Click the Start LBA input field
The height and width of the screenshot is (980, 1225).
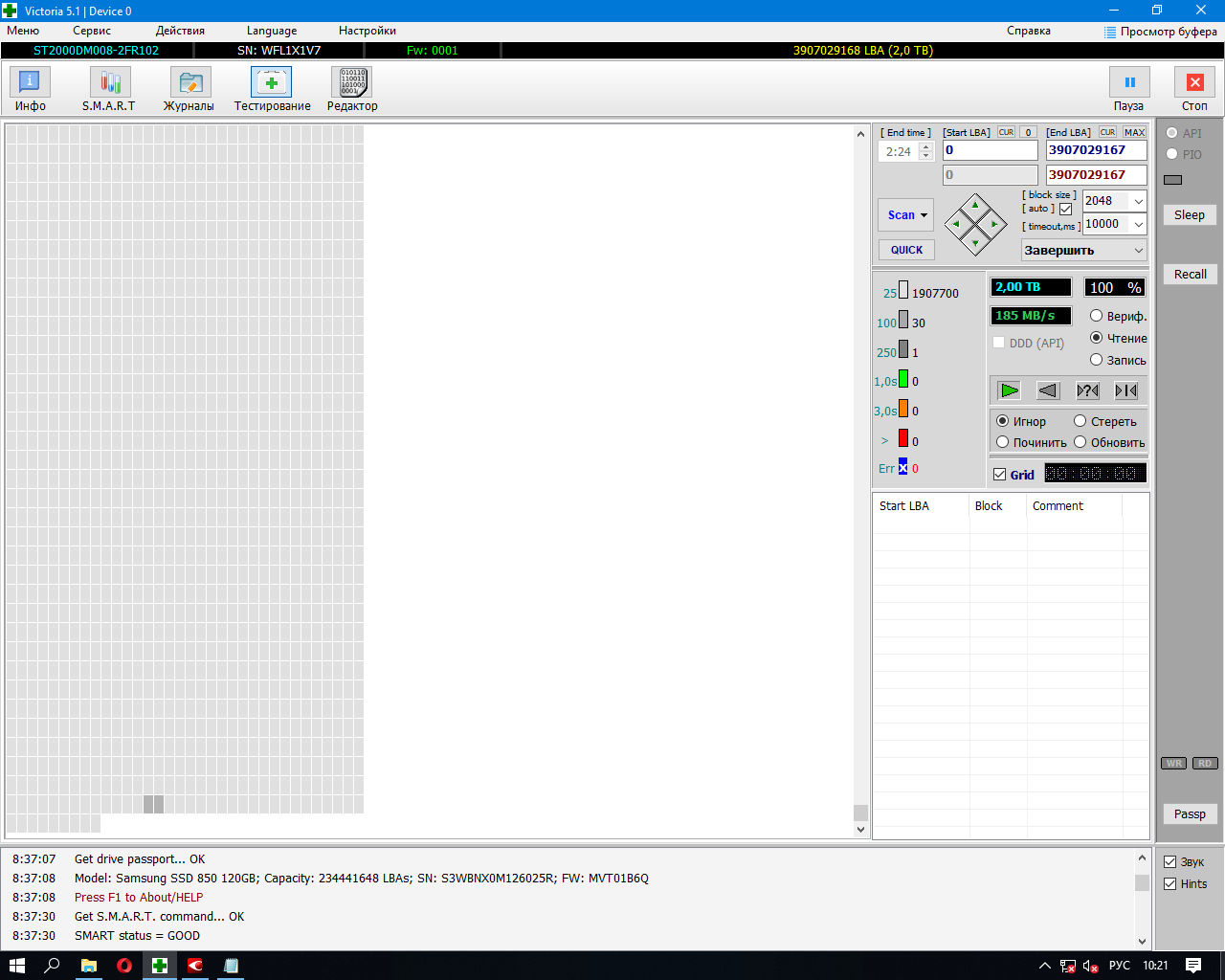(990, 150)
